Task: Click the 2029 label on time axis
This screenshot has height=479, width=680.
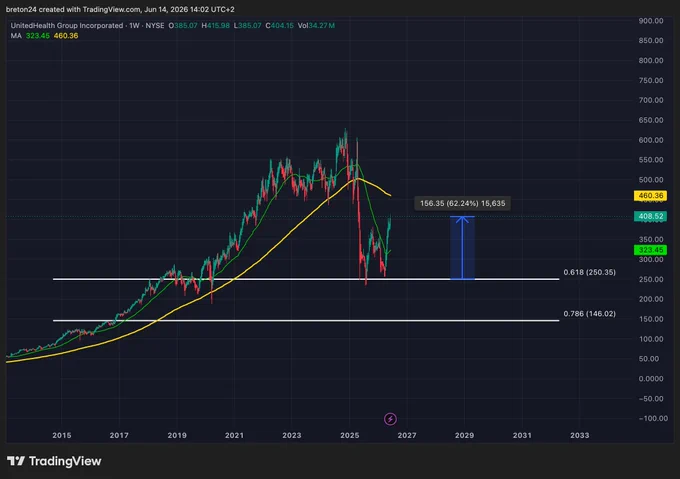Action: [464, 435]
